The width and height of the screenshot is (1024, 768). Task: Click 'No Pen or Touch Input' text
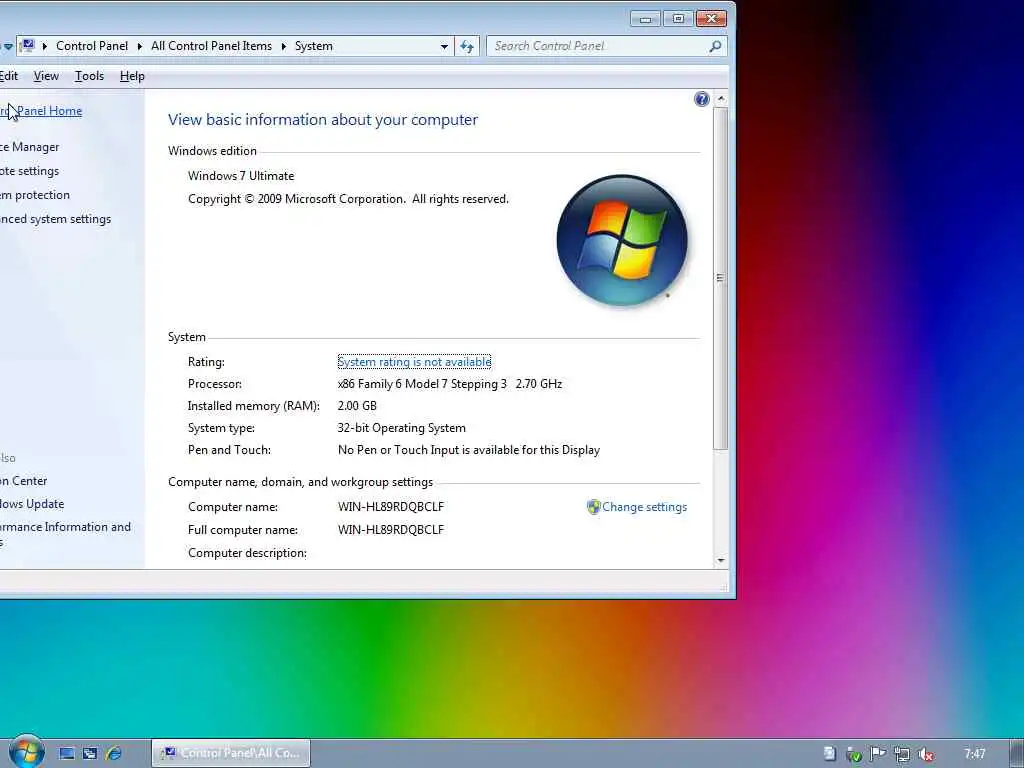[468, 450]
